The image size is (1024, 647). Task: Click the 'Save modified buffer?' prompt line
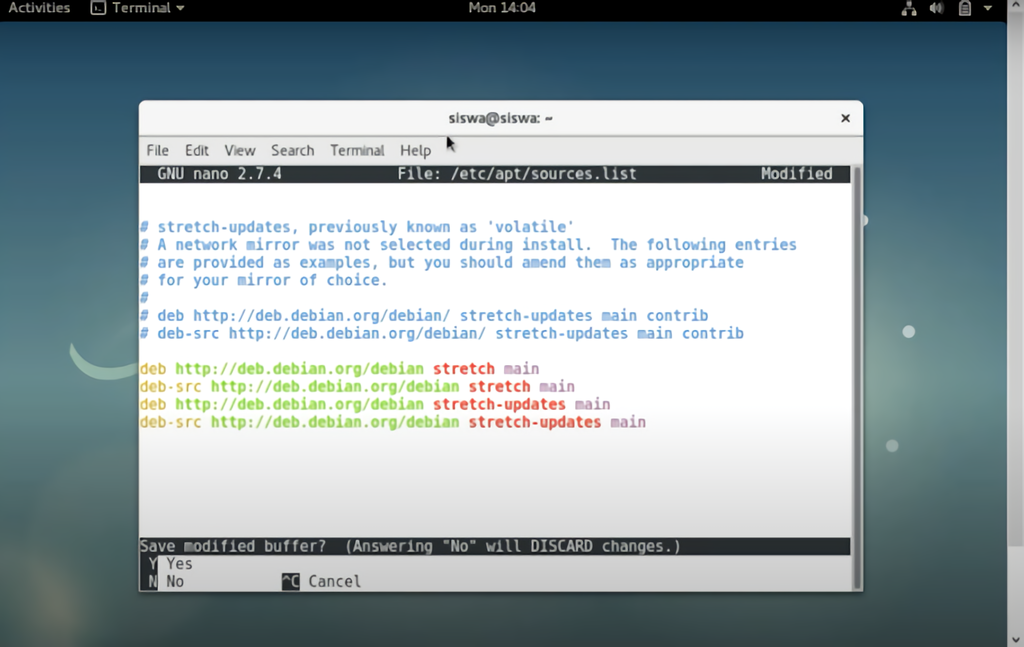coord(494,546)
